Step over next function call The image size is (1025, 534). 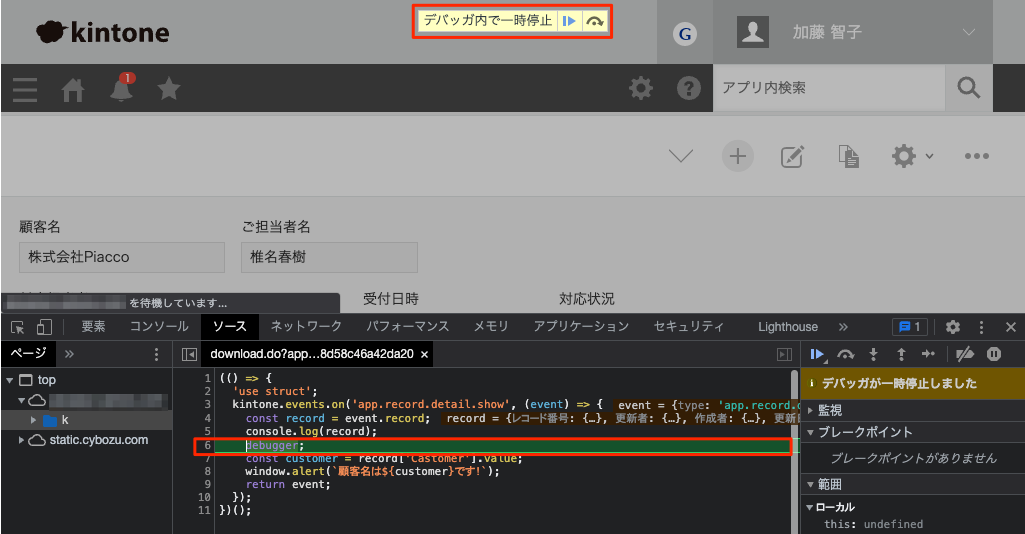click(846, 354)
